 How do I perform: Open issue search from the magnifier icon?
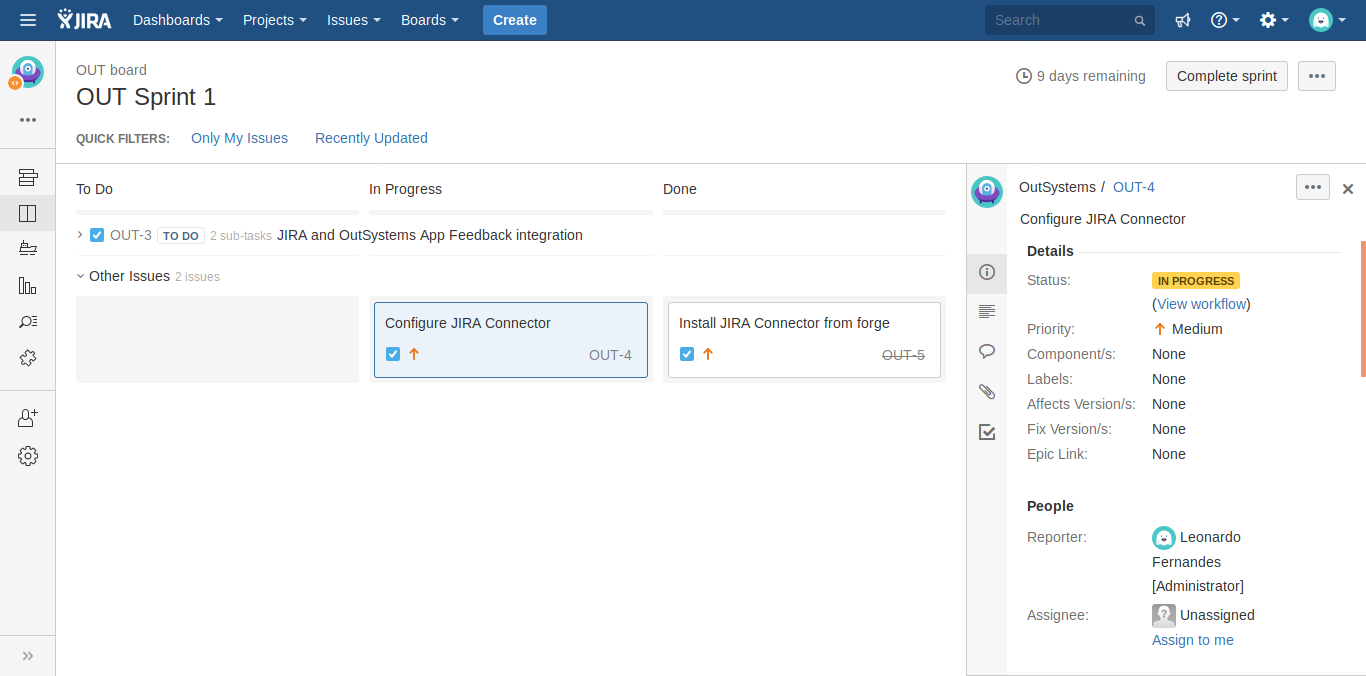[27, 320]
